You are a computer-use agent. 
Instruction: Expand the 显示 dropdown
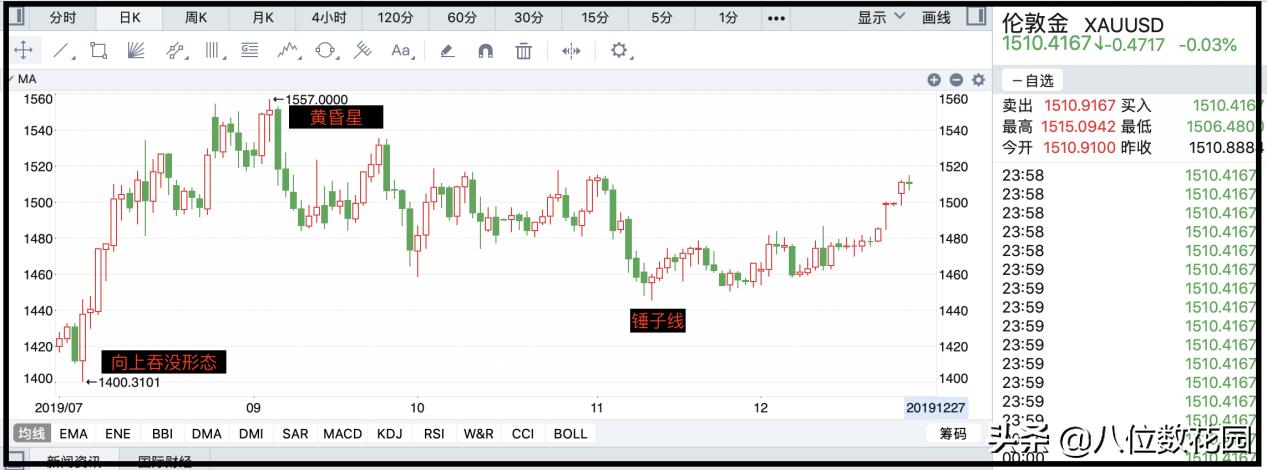click(x=881, y=17)
